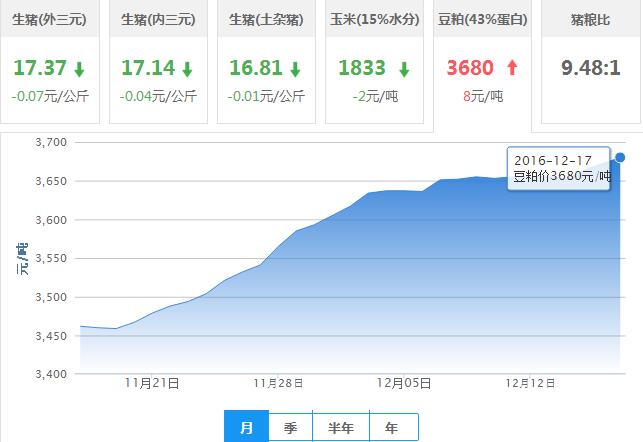Select the 生猪(土杂猪) price card

pyautogui.click(x=266, y=62)
